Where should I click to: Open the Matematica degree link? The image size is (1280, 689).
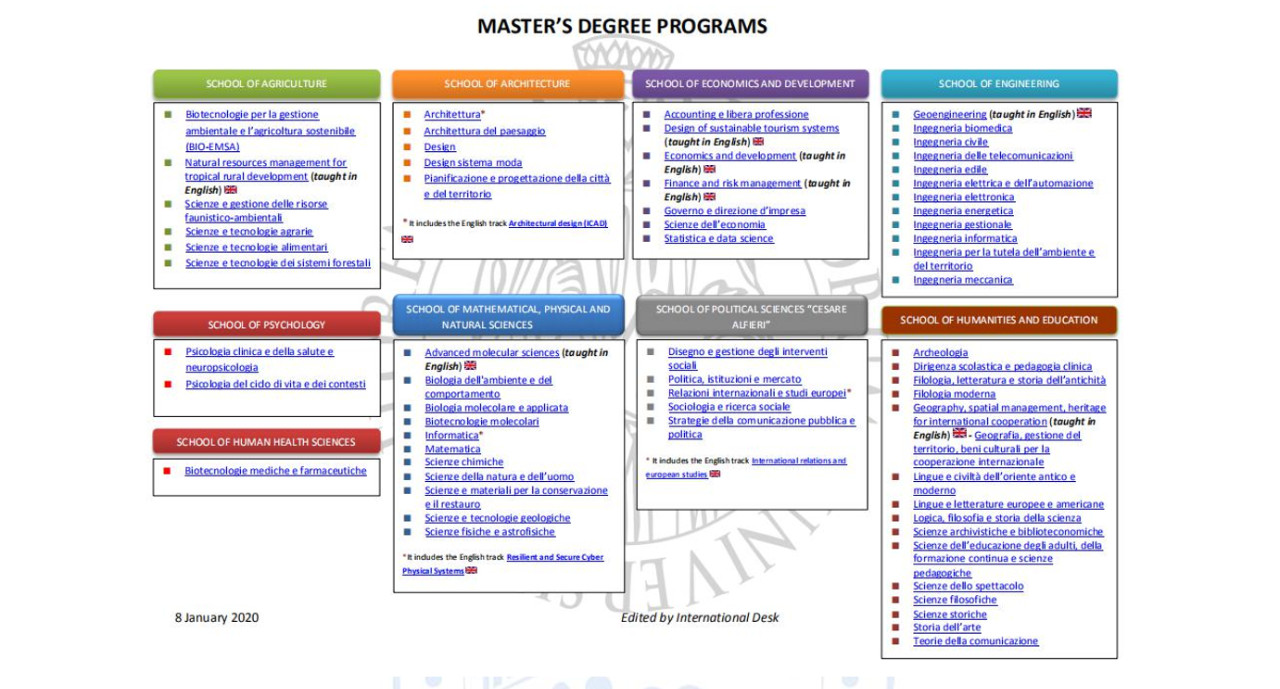(452, 449)
